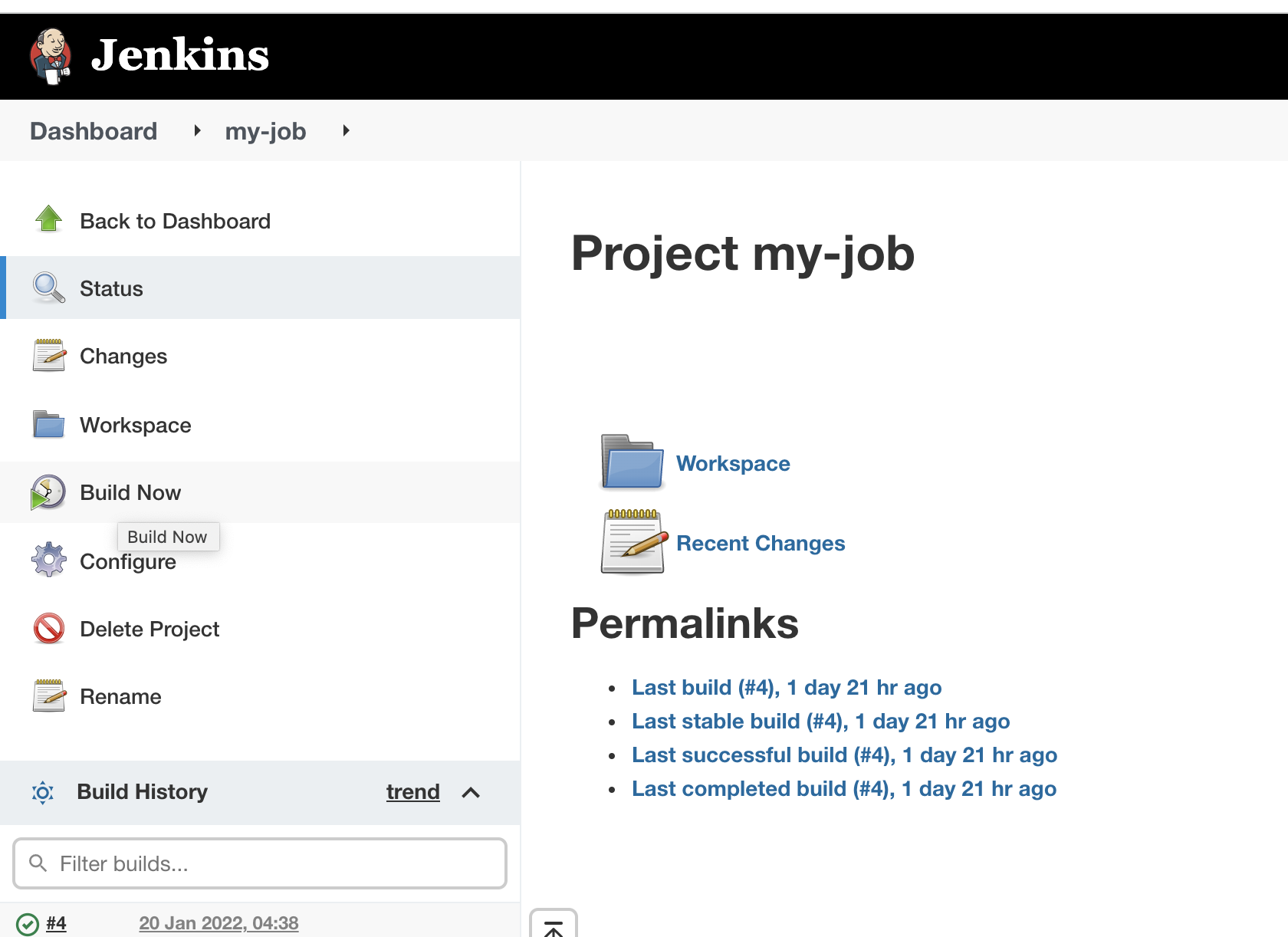The width and height of the screenshot is (1288, 937).
Task: Open Workspace from the sidebar
Action: pyautogui.click(x=136, y=425)
